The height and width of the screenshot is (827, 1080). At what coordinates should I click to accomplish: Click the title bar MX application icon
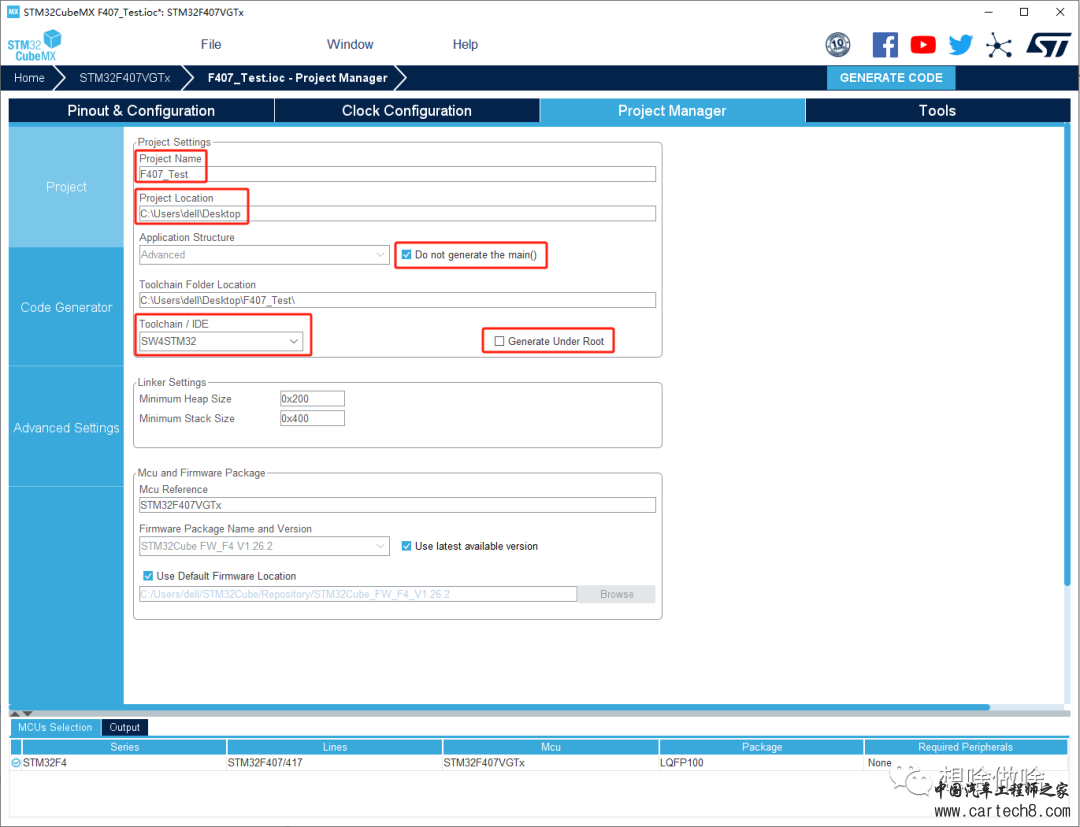(13, 12)
